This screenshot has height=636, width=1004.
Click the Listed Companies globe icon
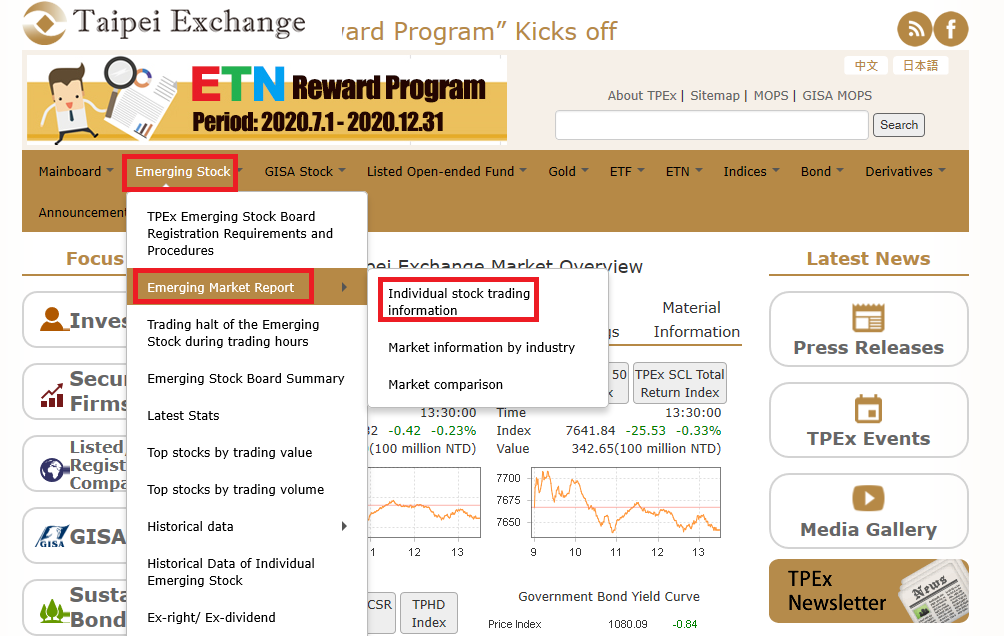(53, 469)
